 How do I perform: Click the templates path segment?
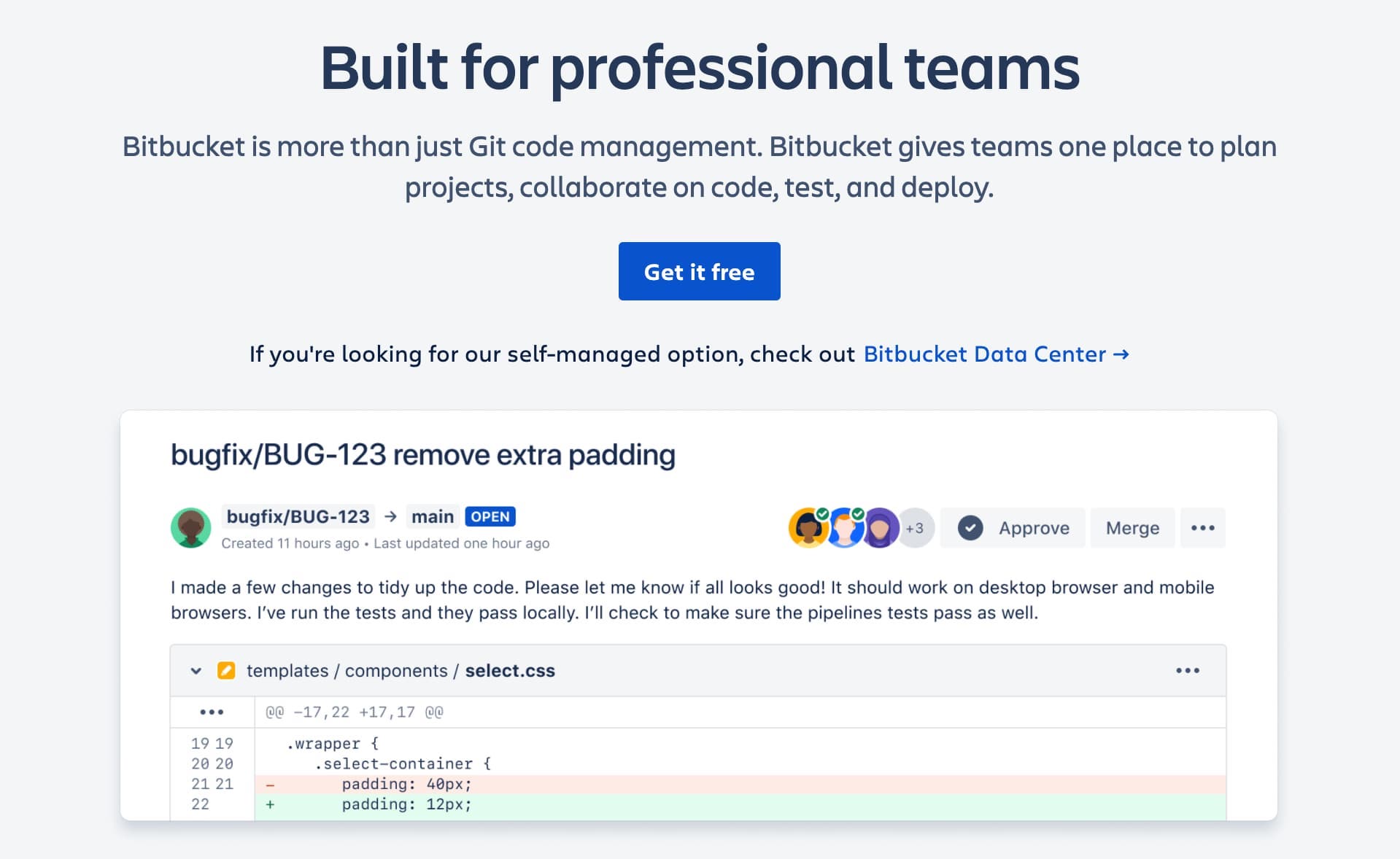point(287,671)
